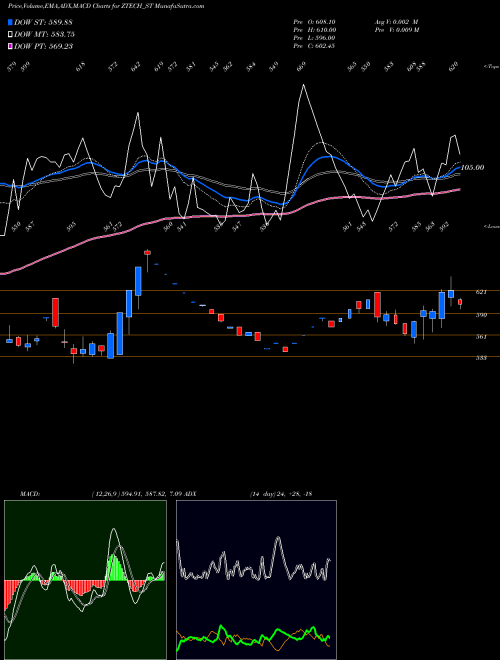
Task: Click the 642 top value label
Action: click(x=136, y=67)
